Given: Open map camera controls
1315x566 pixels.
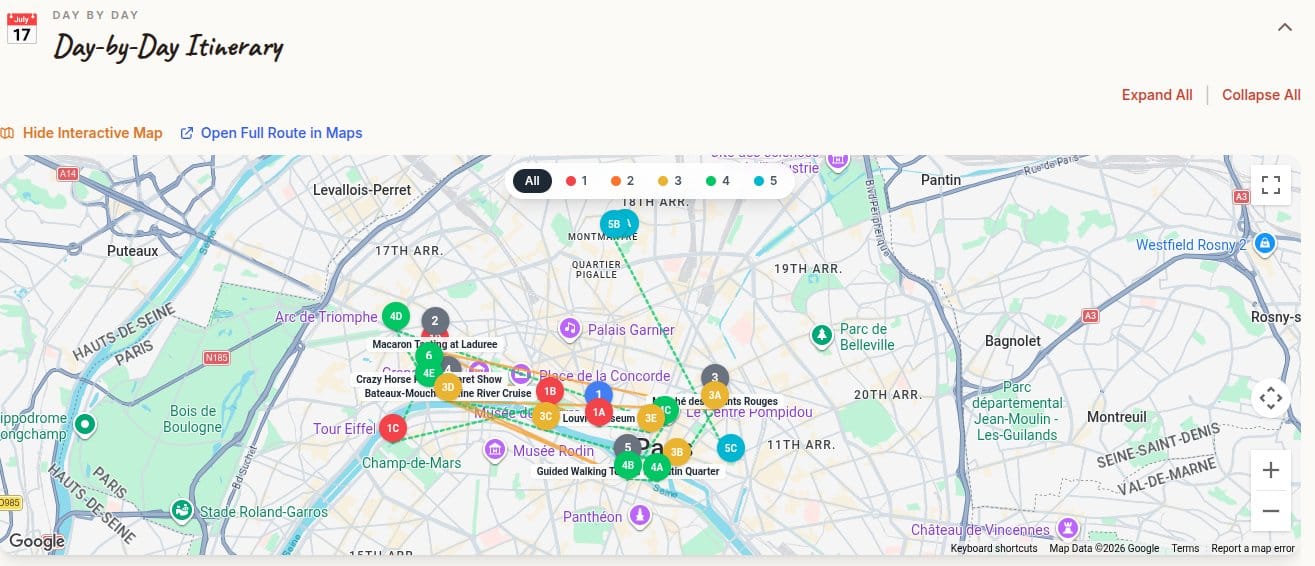Looking at the screenshot, I should pyautogui.click(x=1271, y=398).
